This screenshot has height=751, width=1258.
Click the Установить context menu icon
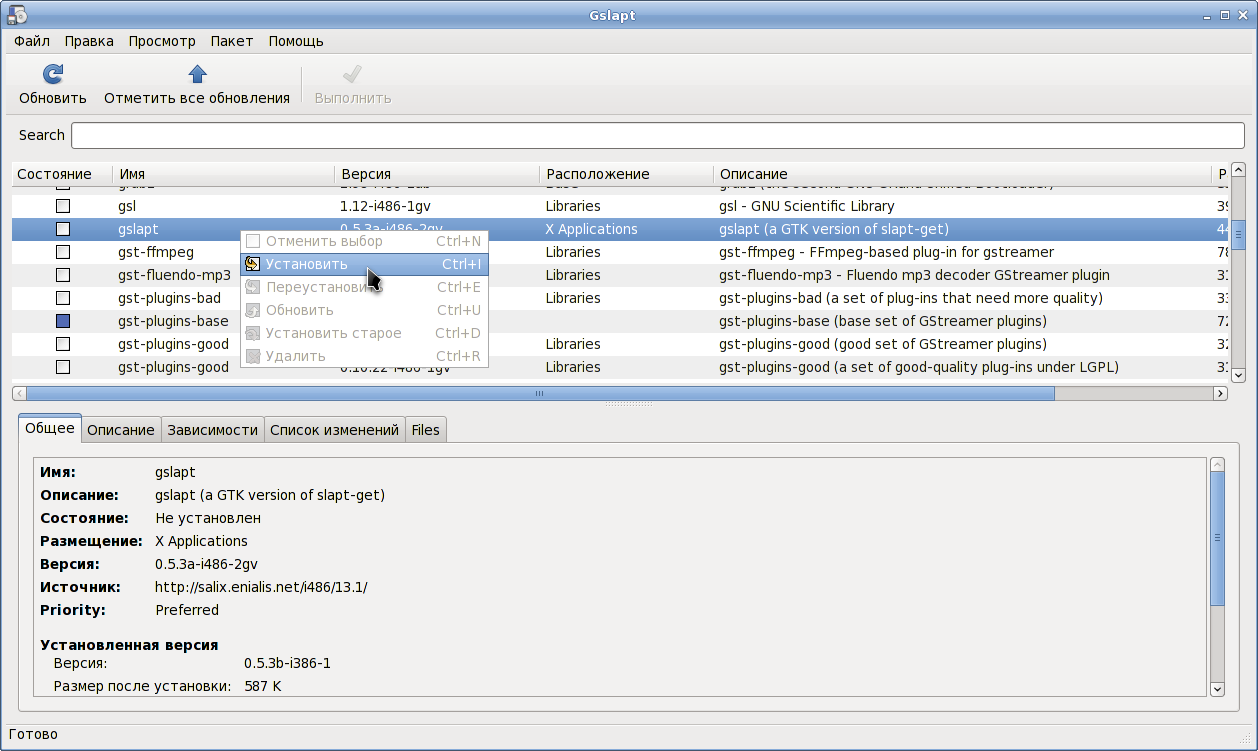(253, 264)
